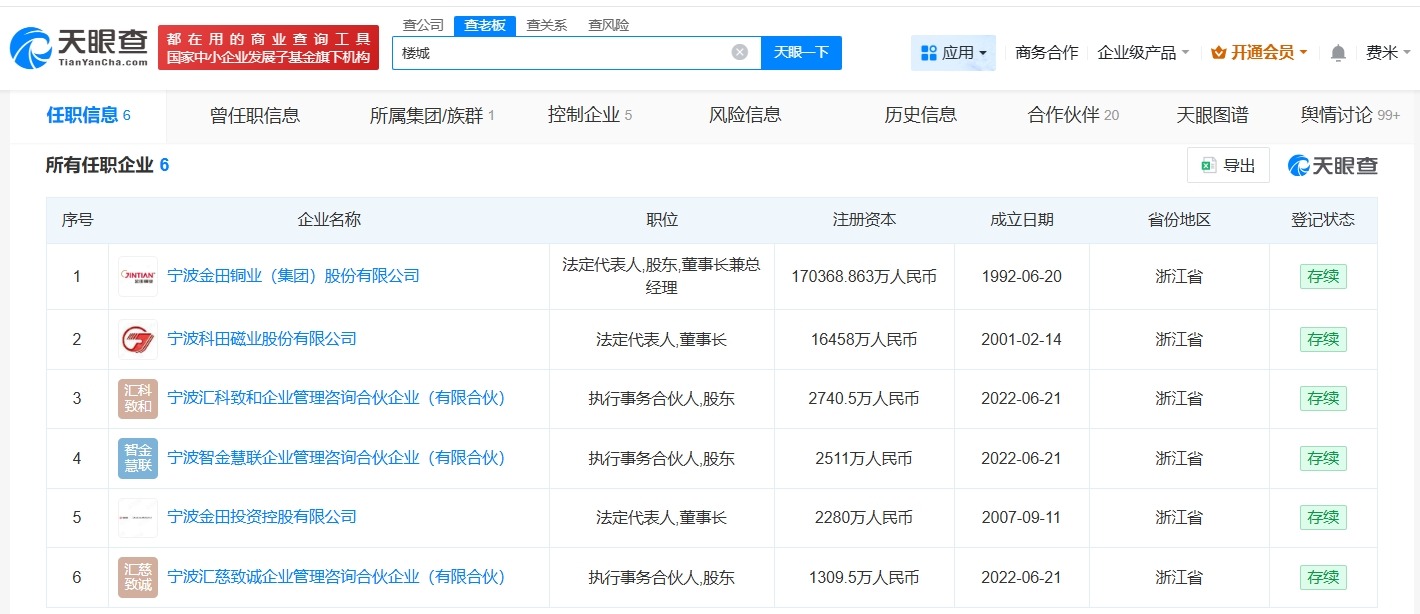Click 宁波科田磁业 company logo

(x=137, y=339)
